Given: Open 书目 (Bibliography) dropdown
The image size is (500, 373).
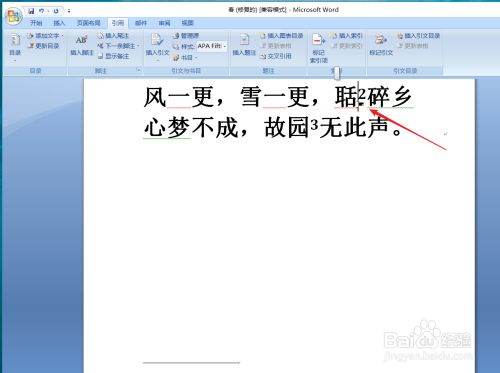Looking at the screenshot, I should click(185, 57).
